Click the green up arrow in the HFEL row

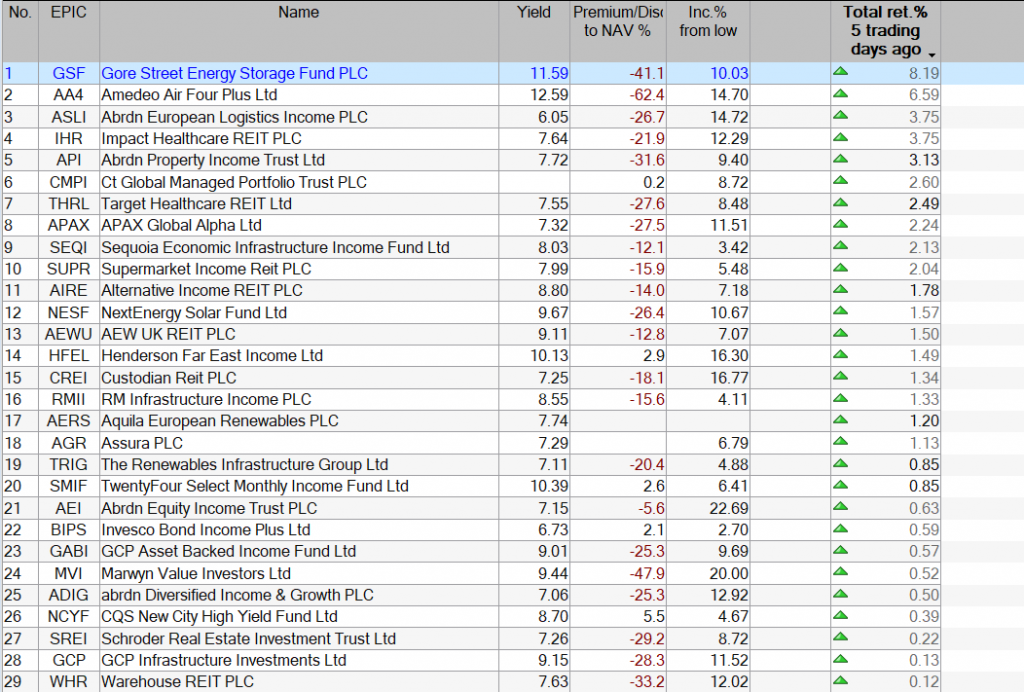point(840,354)
